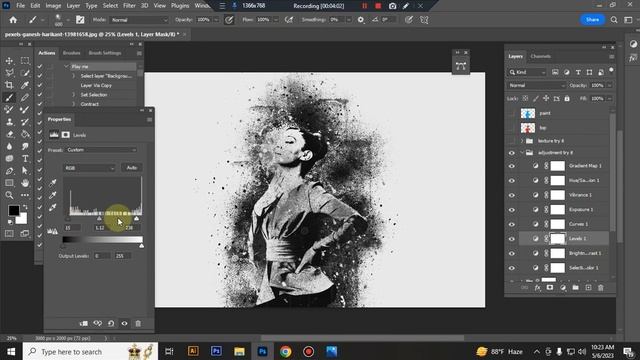Viewport: 640px width, 360px height.
Task: Click the shadow input level field
Action: 72,228
